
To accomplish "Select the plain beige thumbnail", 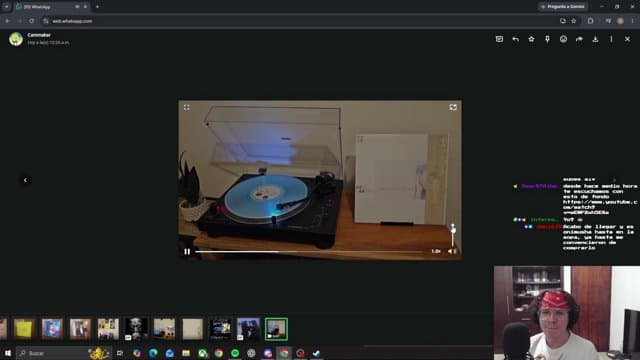I will [x=192, y=329].
